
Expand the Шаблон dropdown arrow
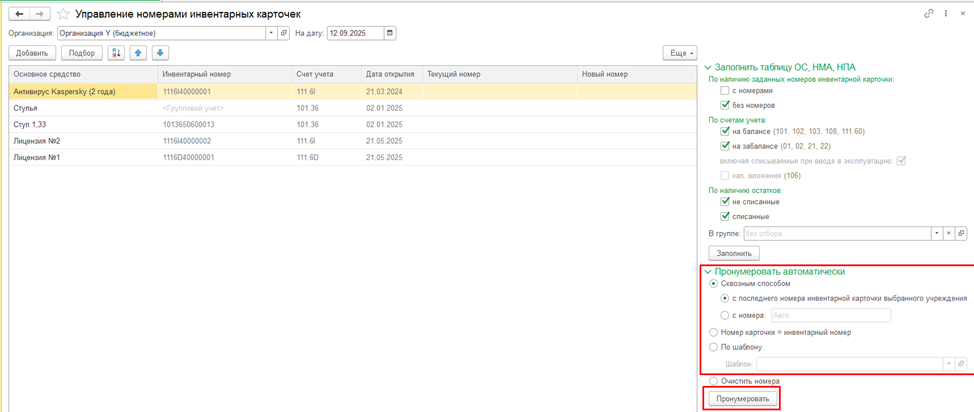coord(948,364)
